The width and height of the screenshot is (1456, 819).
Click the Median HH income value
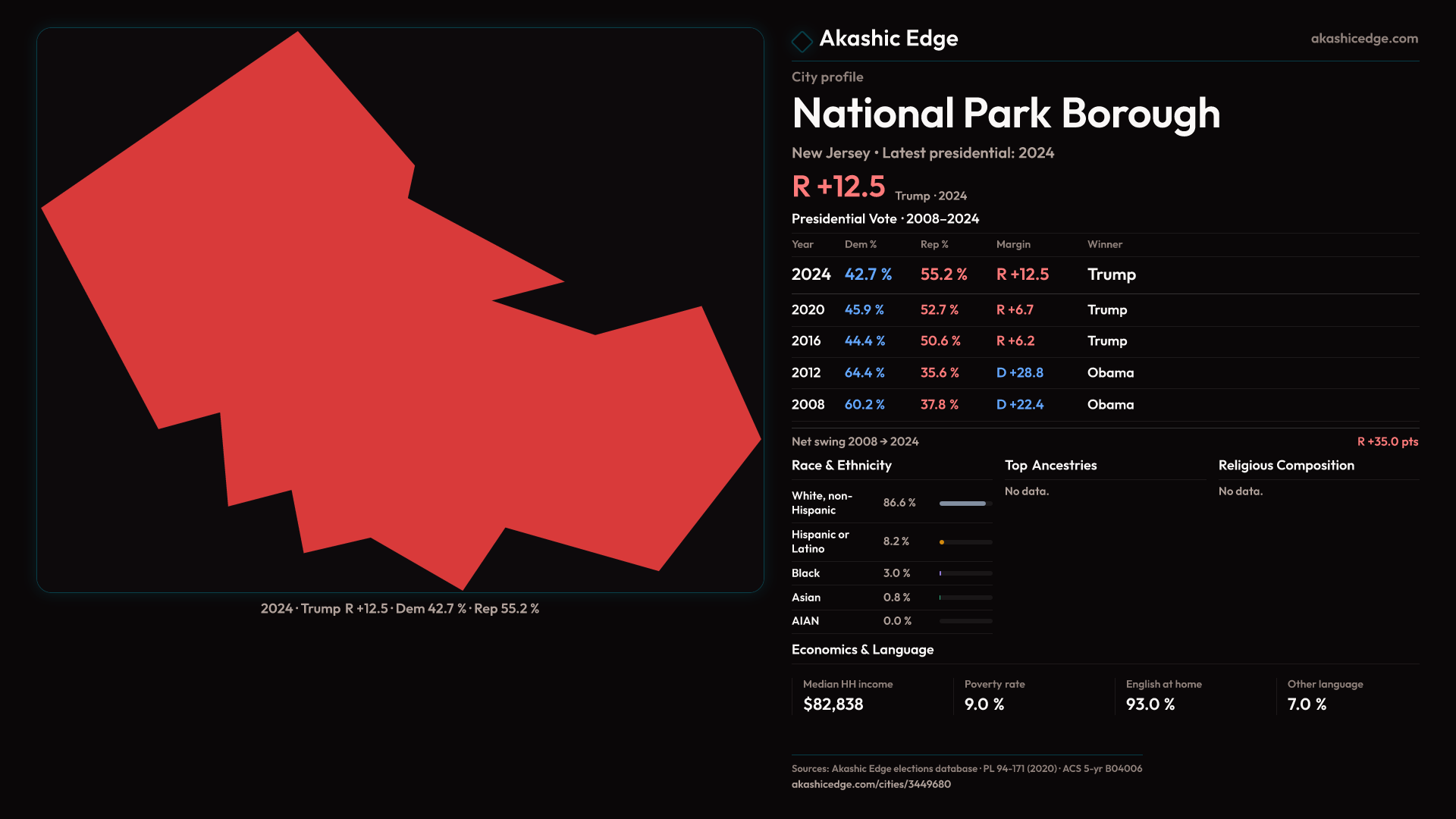(x=833, y=704)
